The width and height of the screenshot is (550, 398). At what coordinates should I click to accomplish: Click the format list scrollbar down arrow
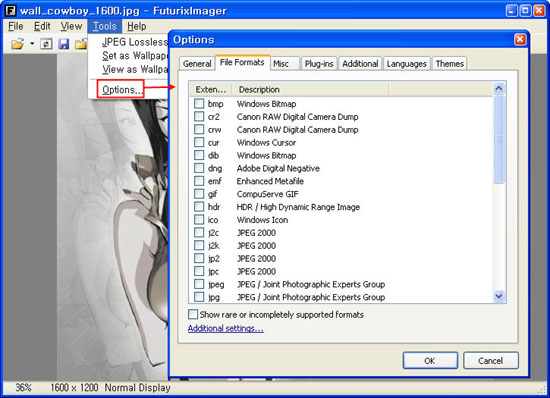(x=499, y=297)
